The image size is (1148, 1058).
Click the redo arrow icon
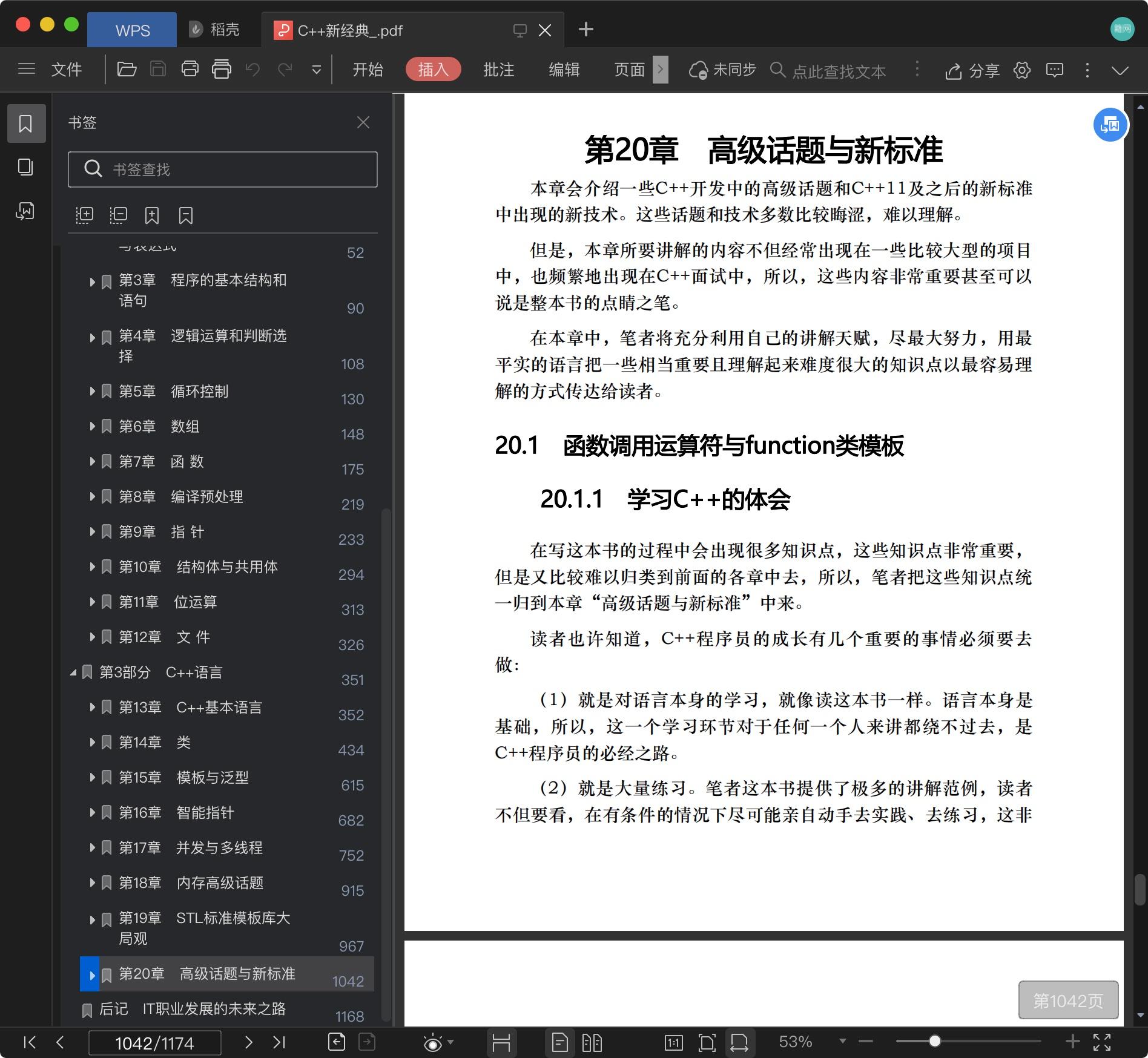285,70
